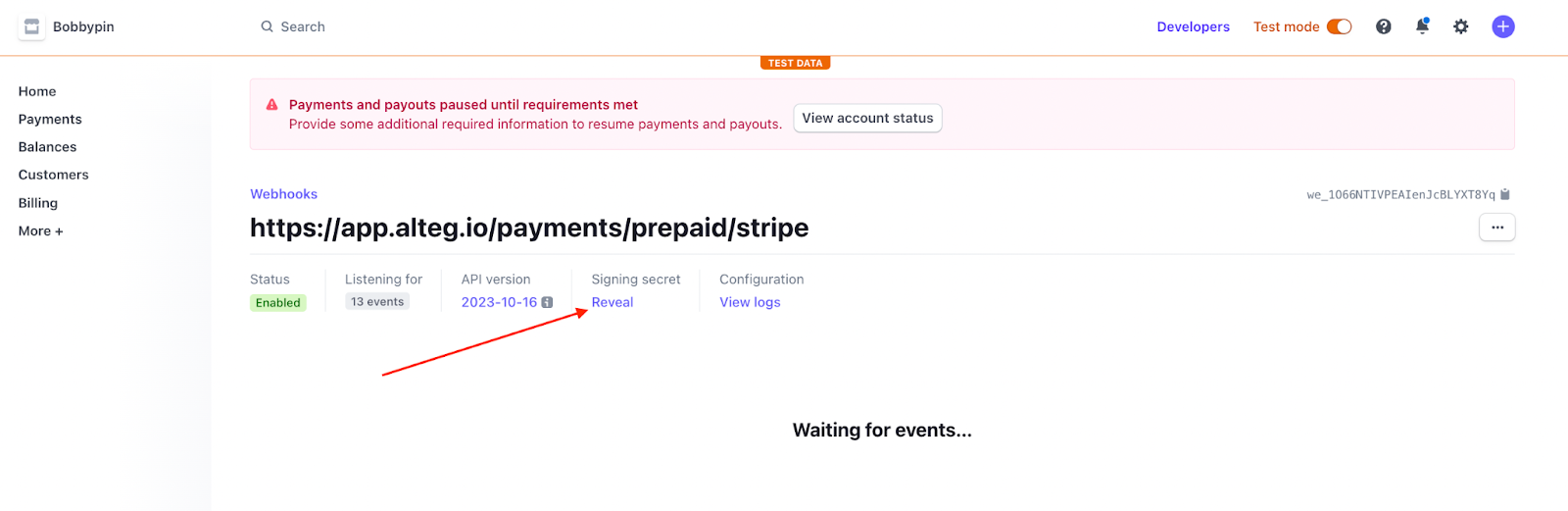Click the API version info icon
This screenshot has width=1568, height=511.
point(547,302)
